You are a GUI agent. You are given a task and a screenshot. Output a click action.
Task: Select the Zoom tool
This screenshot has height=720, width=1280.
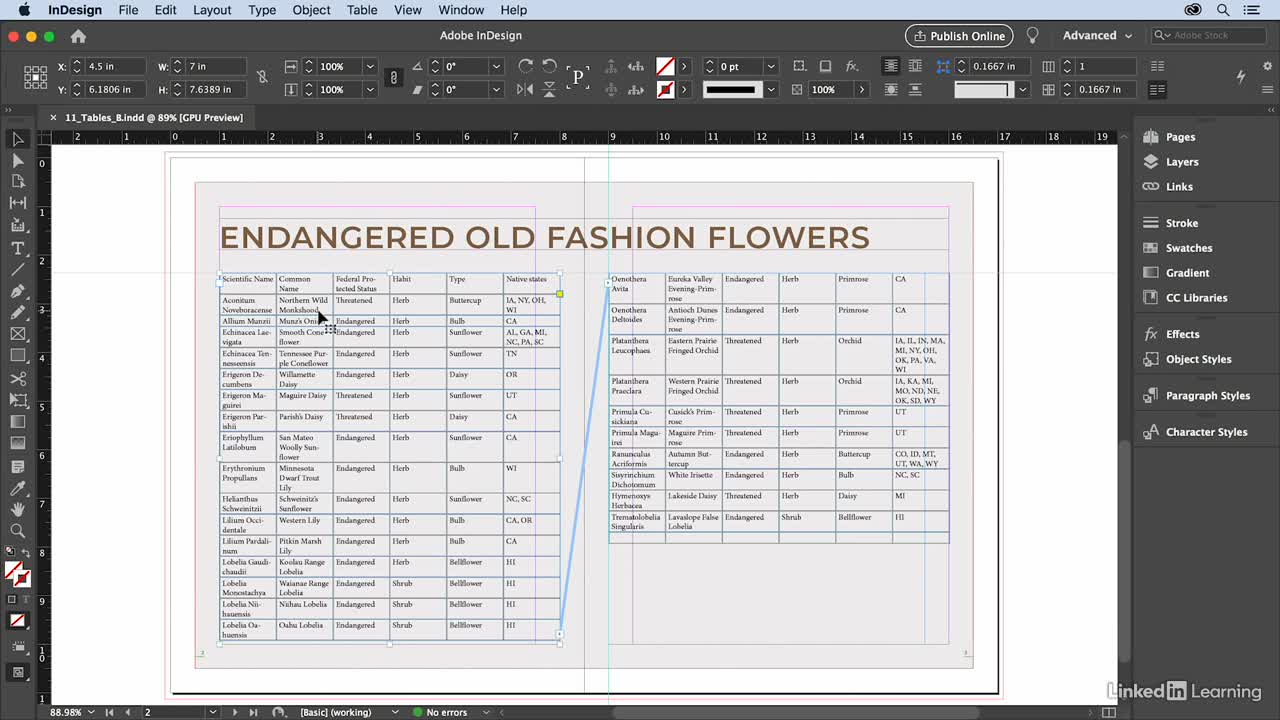17,531
